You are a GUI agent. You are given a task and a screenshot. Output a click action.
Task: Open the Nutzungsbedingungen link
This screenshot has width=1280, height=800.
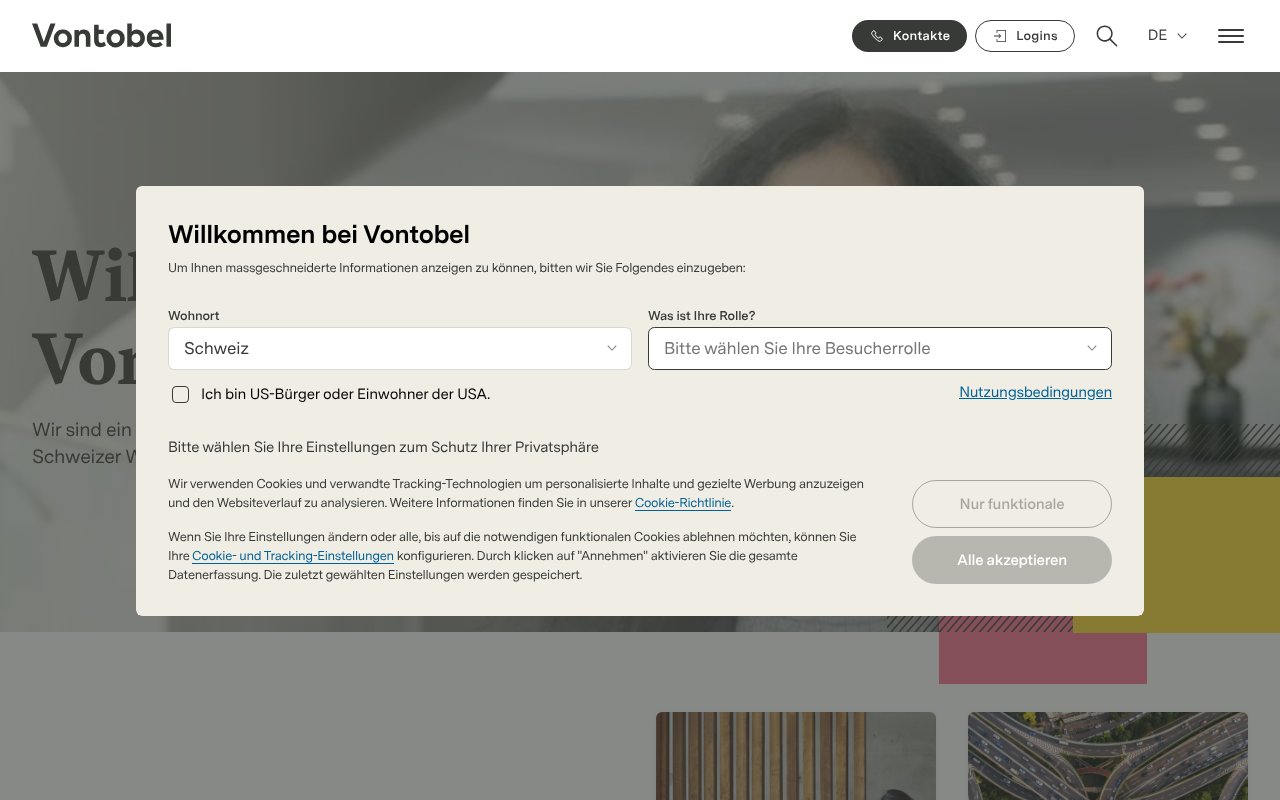click(1034, 392)
